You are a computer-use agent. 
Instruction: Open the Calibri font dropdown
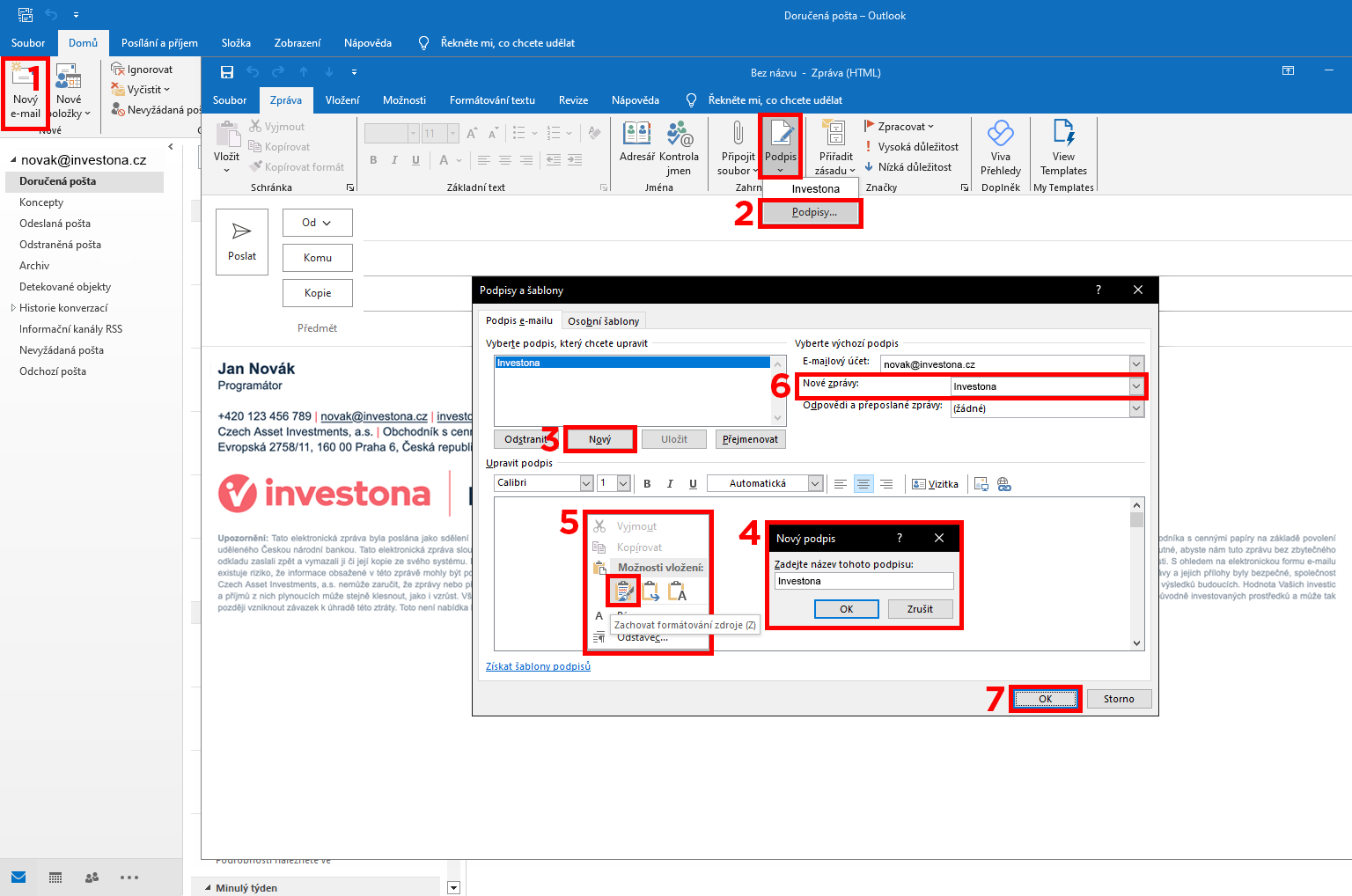tap(586, 483)
